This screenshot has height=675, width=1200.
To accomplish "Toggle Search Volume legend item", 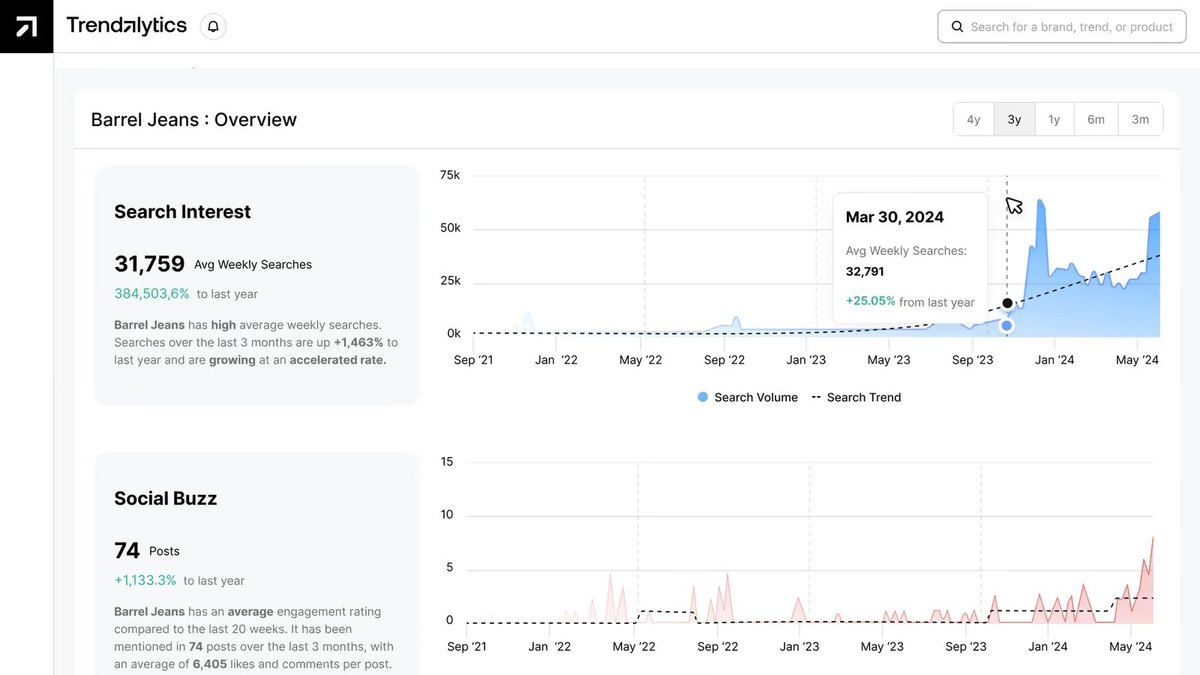I will 747,397.
